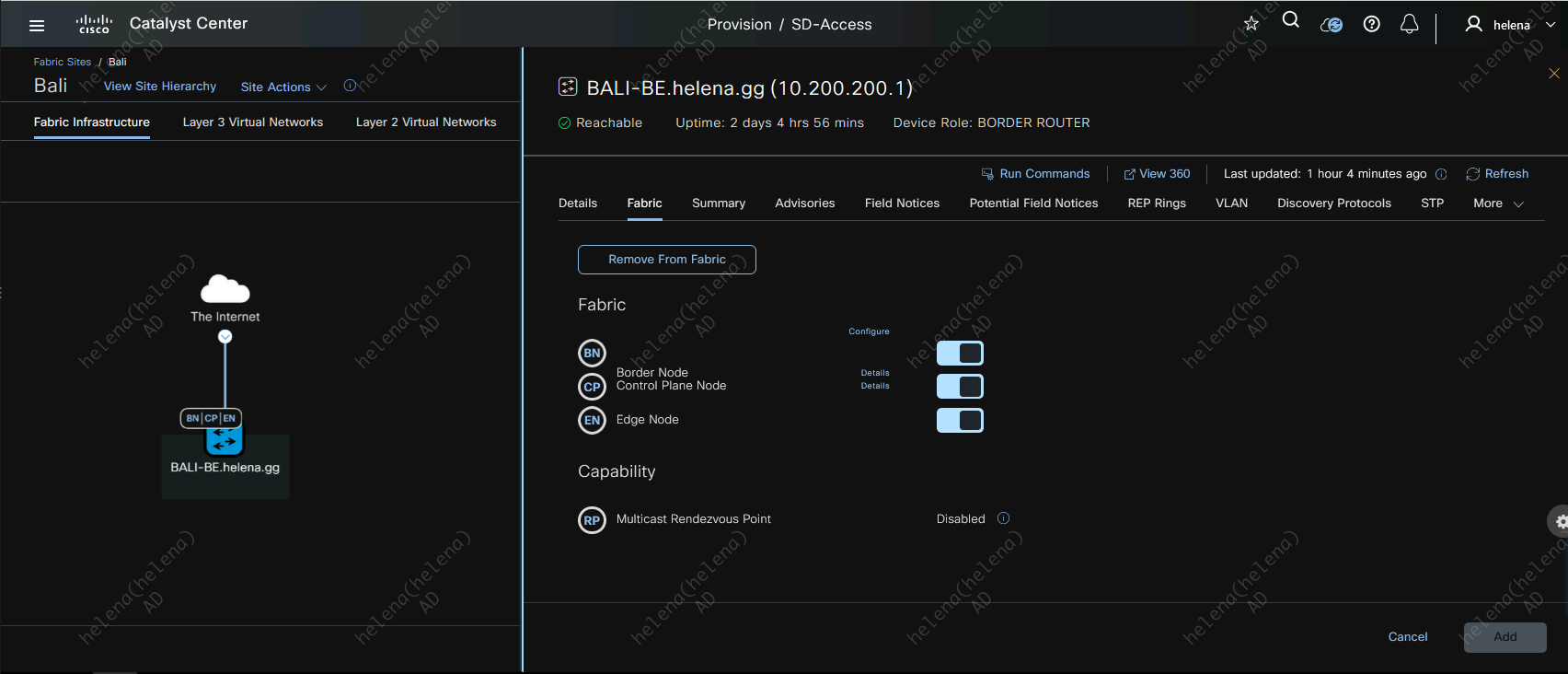Open the help question mark icon
1568x674 pixels.
[1371, 24]
